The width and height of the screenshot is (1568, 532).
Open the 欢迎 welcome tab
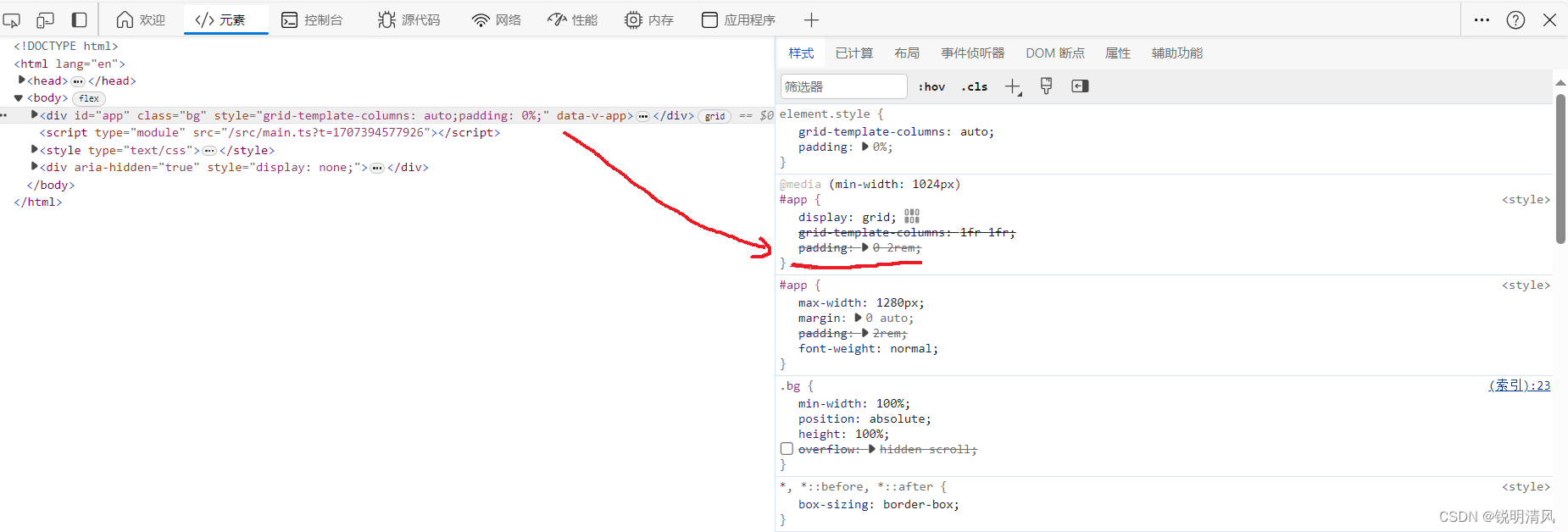pos(141,19)
